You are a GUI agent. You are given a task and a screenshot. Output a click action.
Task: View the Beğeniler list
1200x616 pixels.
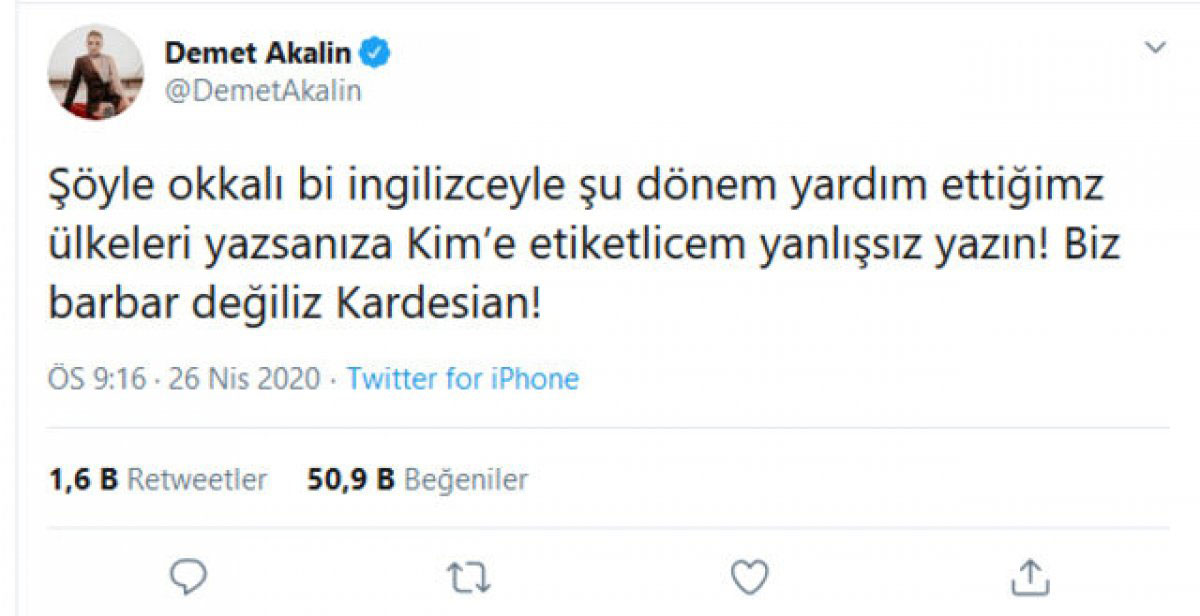point(465,480)
